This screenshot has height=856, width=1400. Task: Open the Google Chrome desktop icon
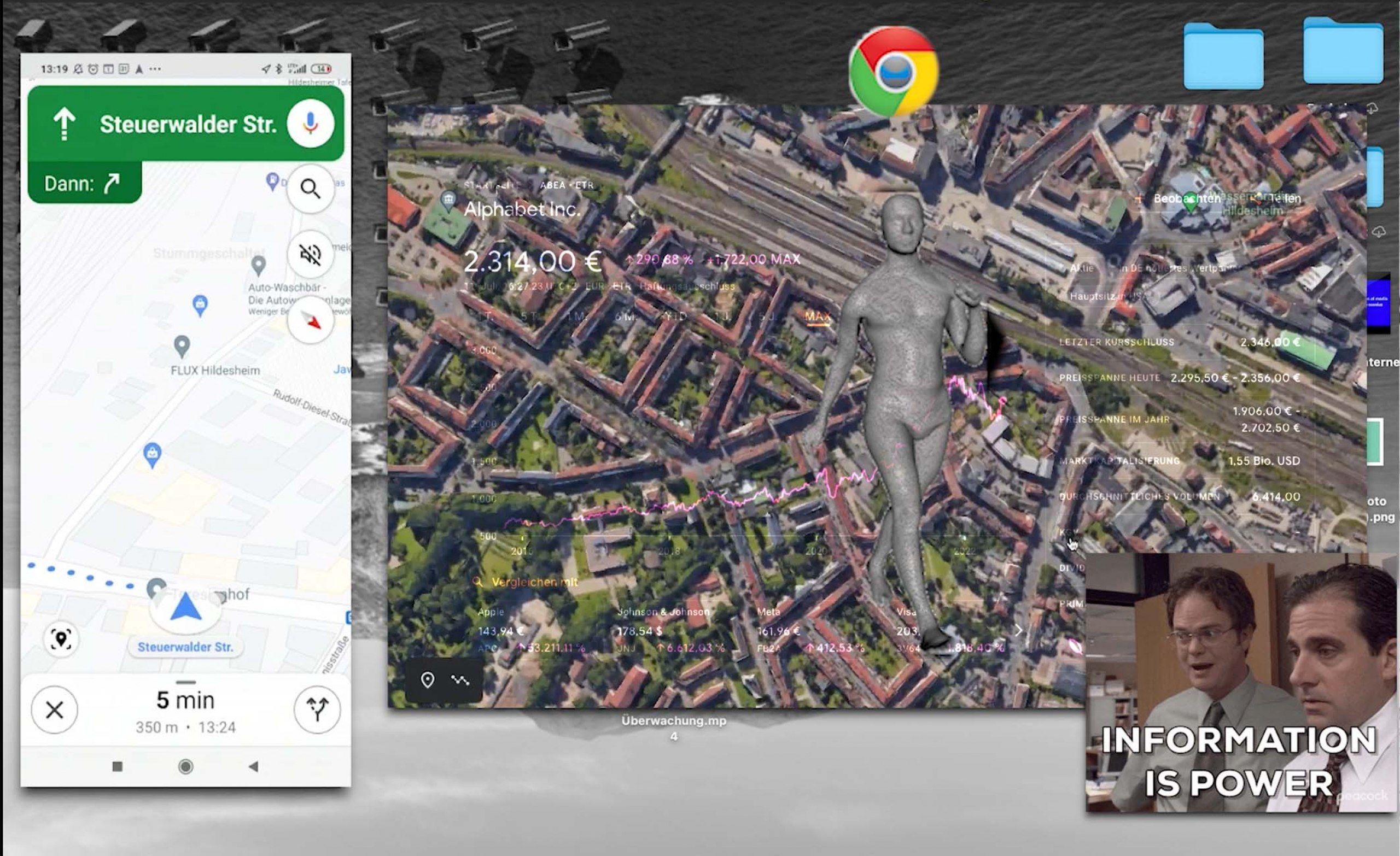[x=894, y=72]
